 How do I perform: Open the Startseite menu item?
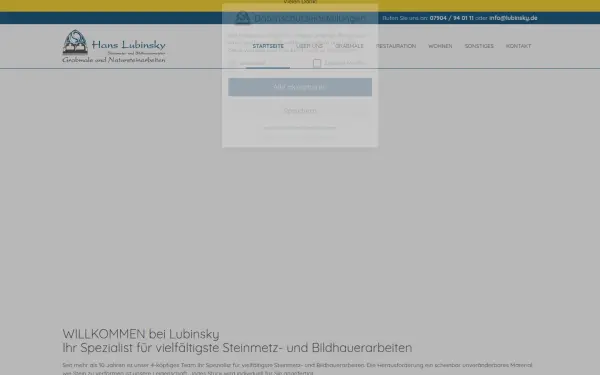[268, 46]
